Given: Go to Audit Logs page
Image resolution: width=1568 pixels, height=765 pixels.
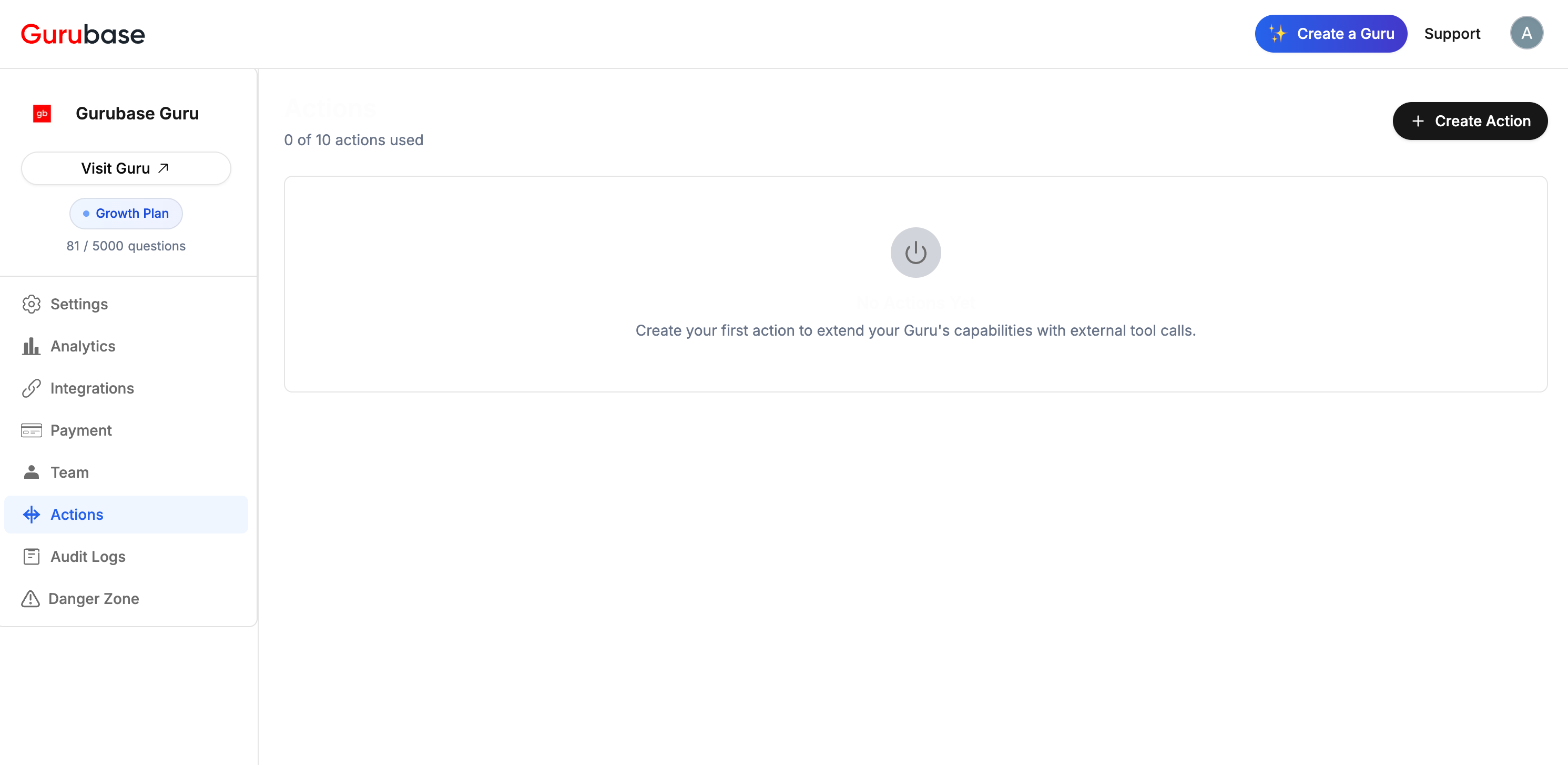Looking at the screenshot, I should point(88,557).
